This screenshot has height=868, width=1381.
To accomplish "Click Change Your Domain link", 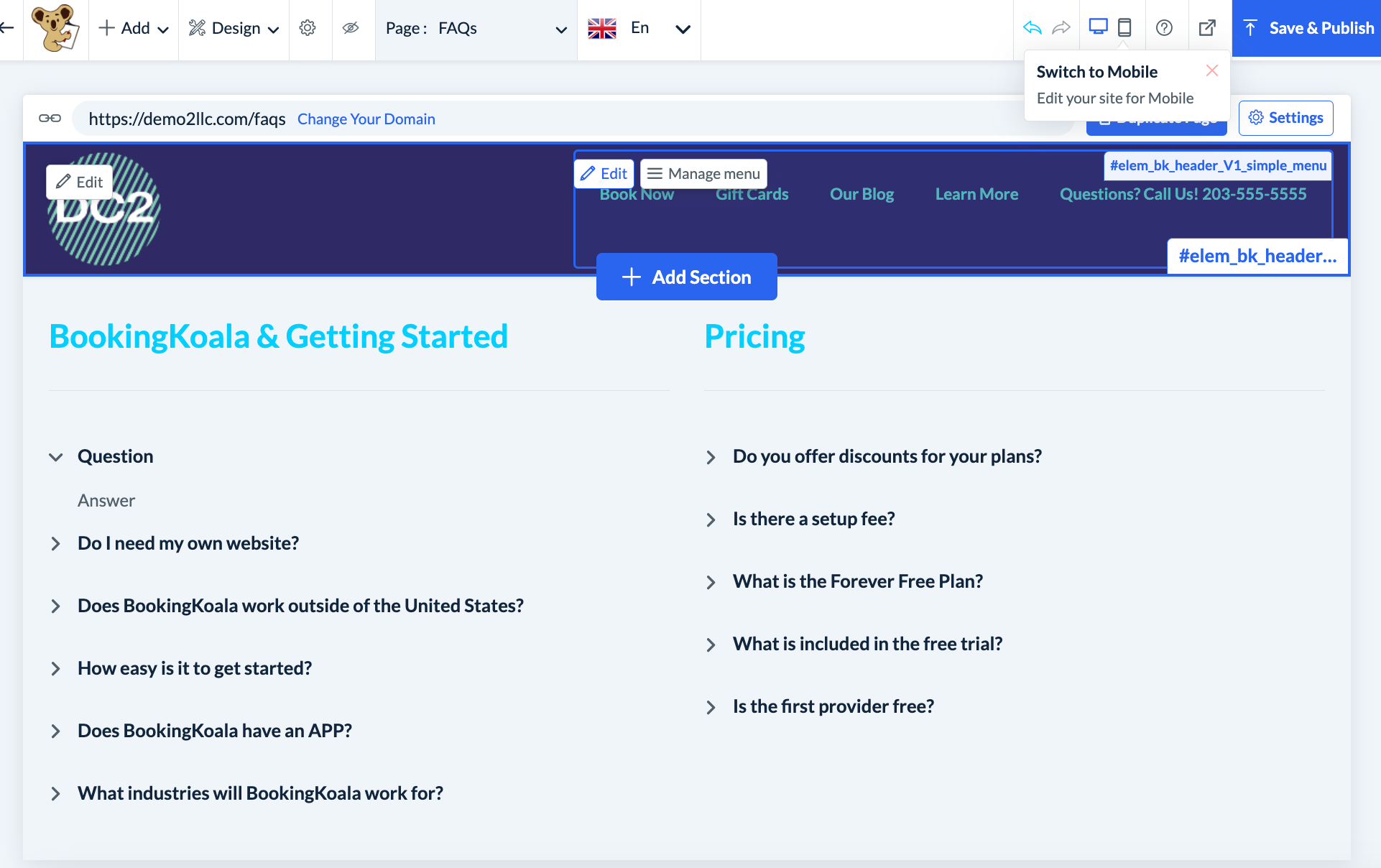I will coord(366,119).
